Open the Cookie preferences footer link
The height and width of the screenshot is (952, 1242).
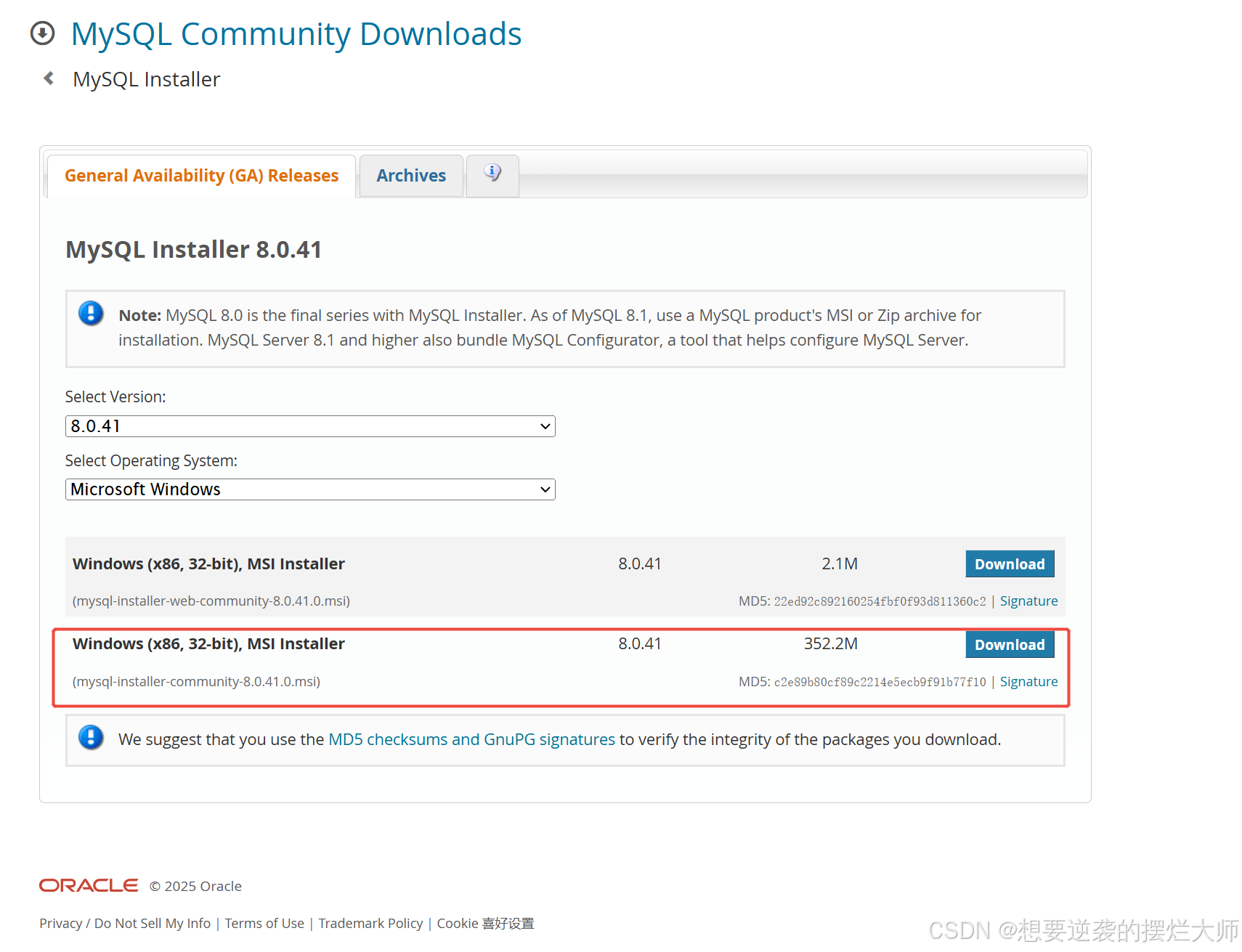point(485,923)
